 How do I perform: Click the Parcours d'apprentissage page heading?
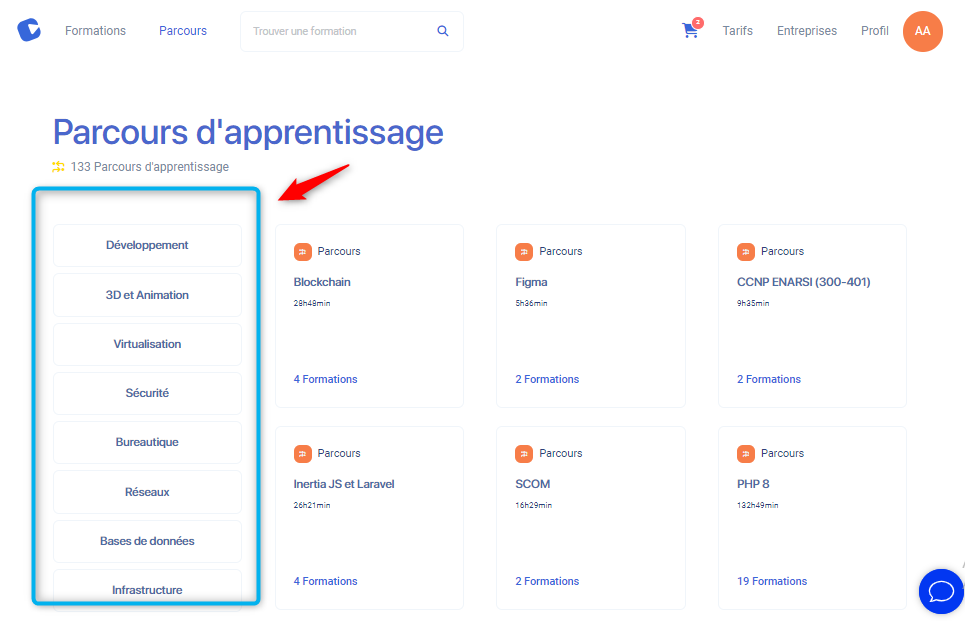[x=248, y=132]
